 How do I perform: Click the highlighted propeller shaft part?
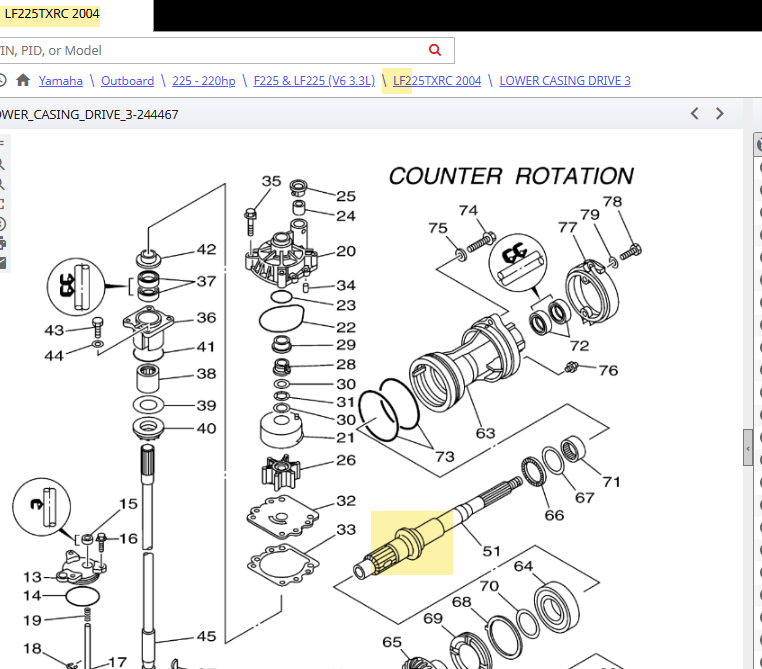coord(412,543)
